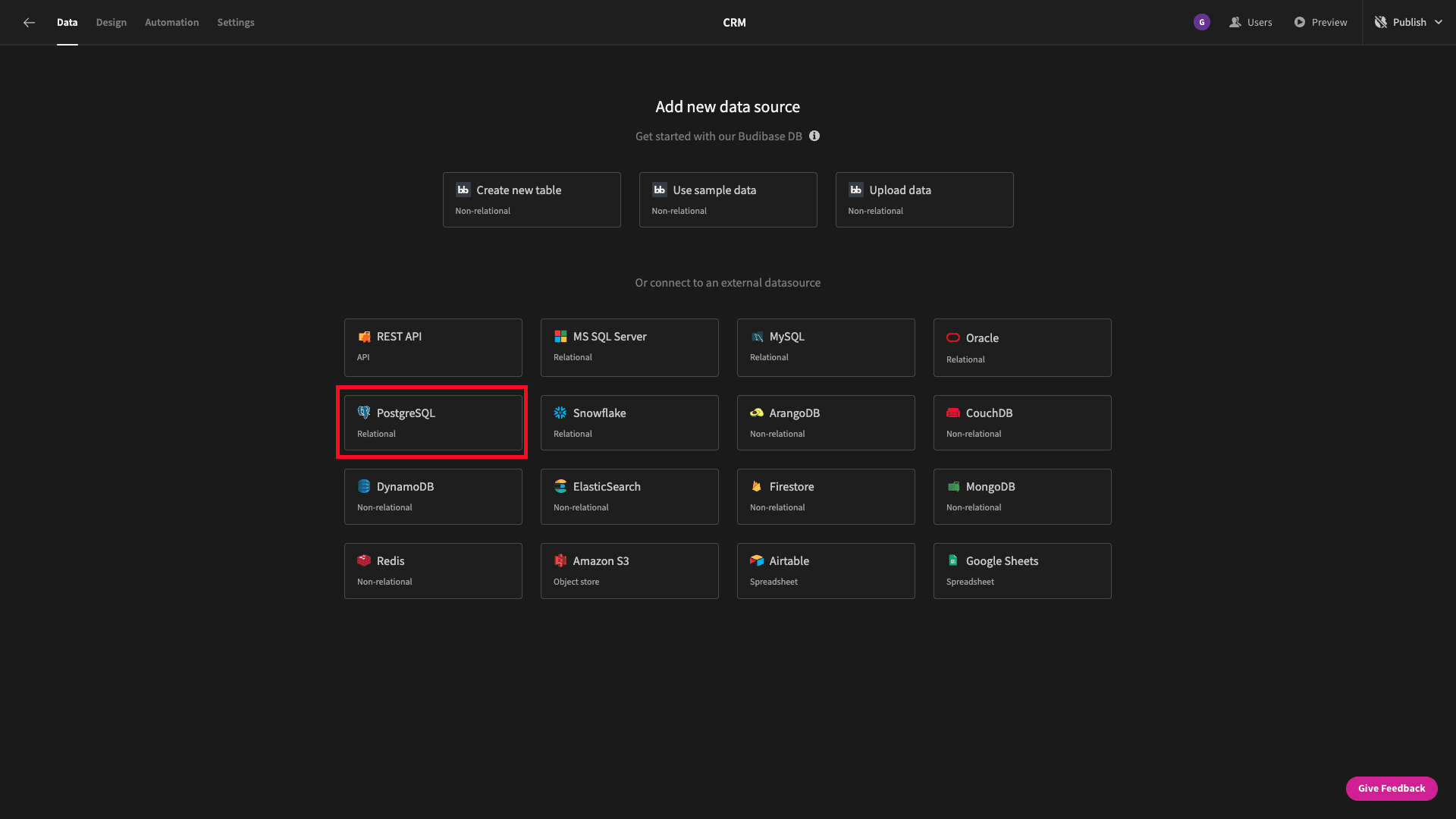Click the MongoDB non-relational icon
This screenshot has width=1456, height=819.
point(953,487)
